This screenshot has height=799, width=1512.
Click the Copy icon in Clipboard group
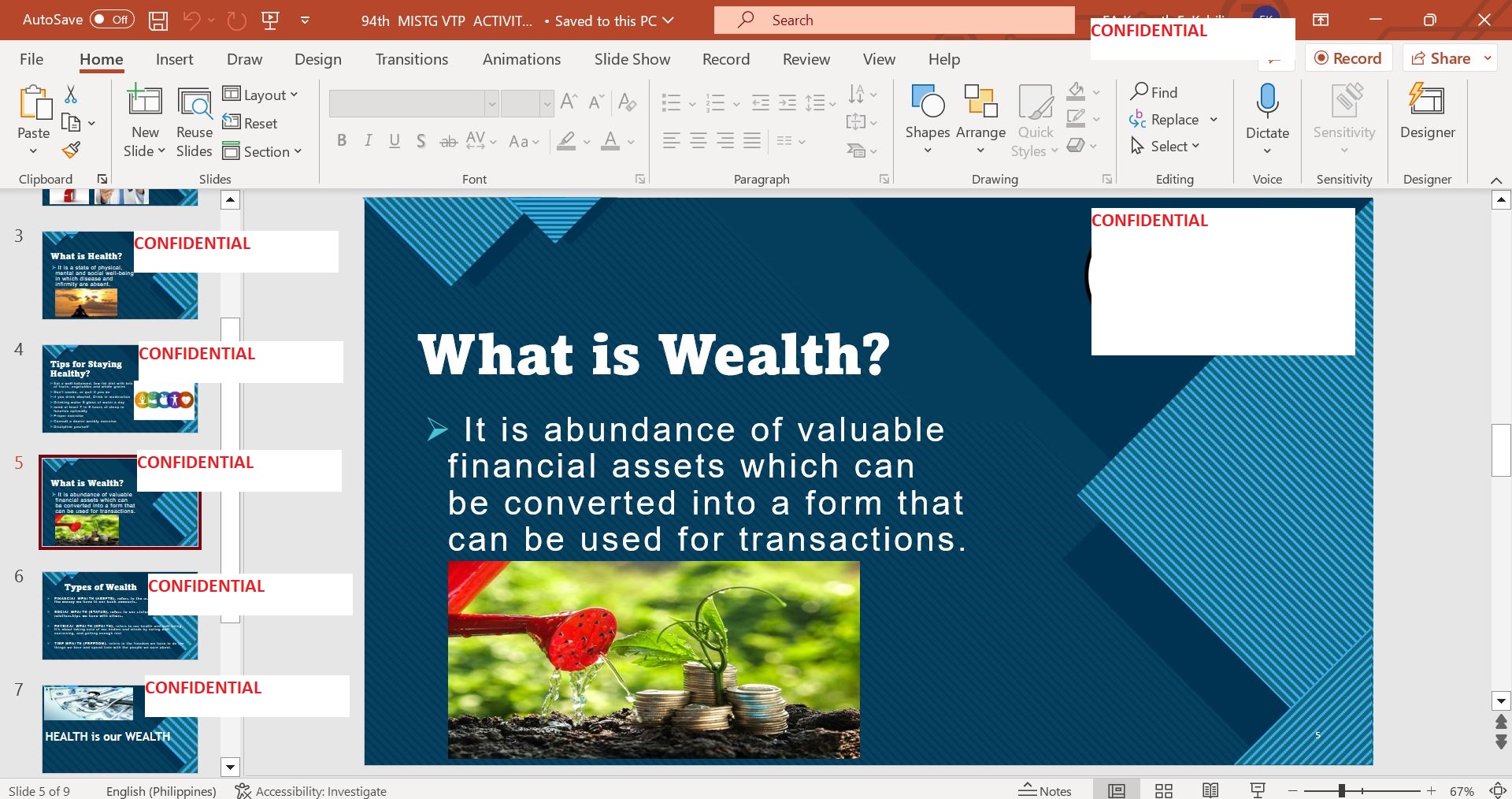tap(71, 123)
